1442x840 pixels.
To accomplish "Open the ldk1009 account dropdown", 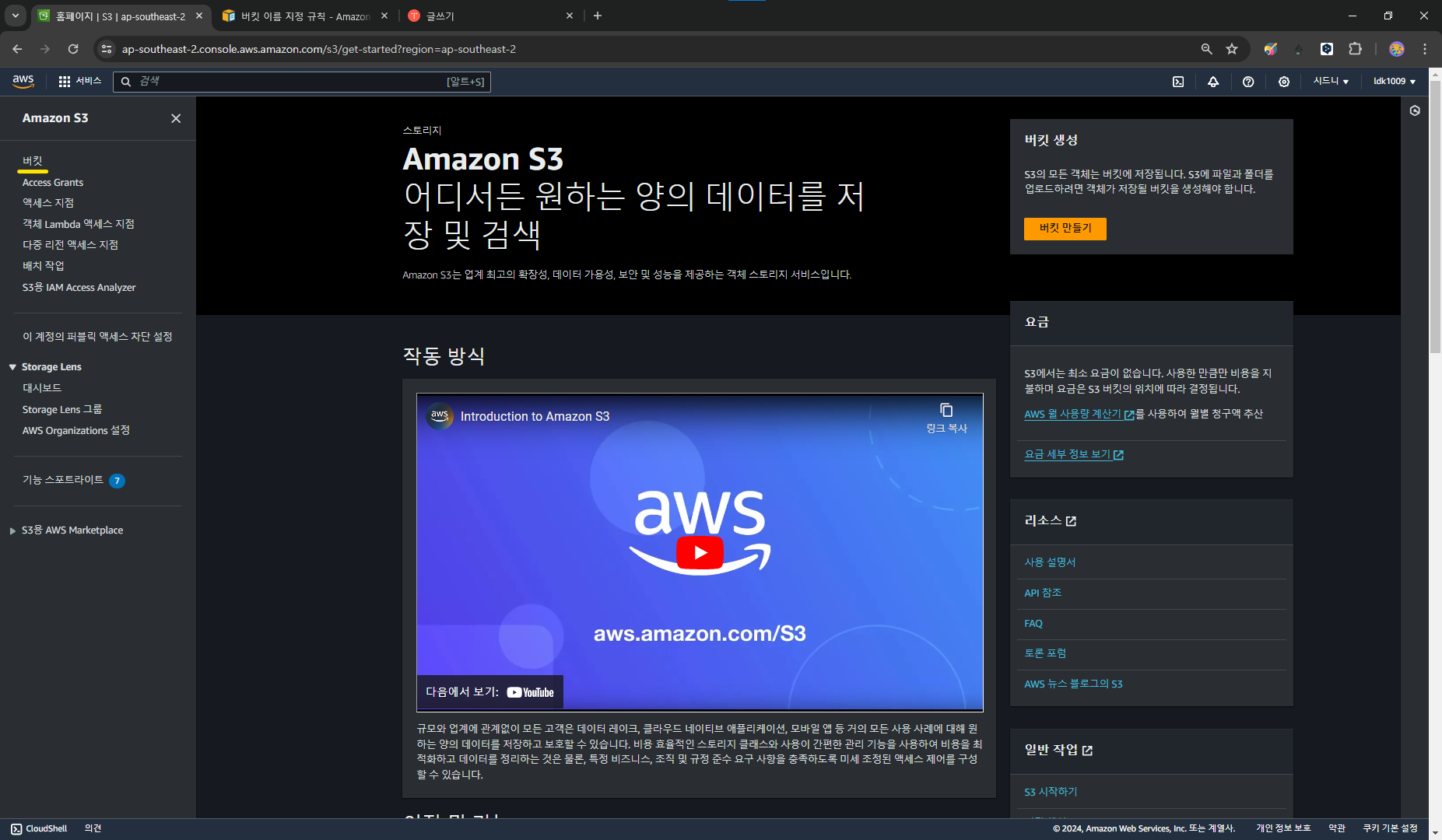I will pyautogui.click(x=1394, y=82).
